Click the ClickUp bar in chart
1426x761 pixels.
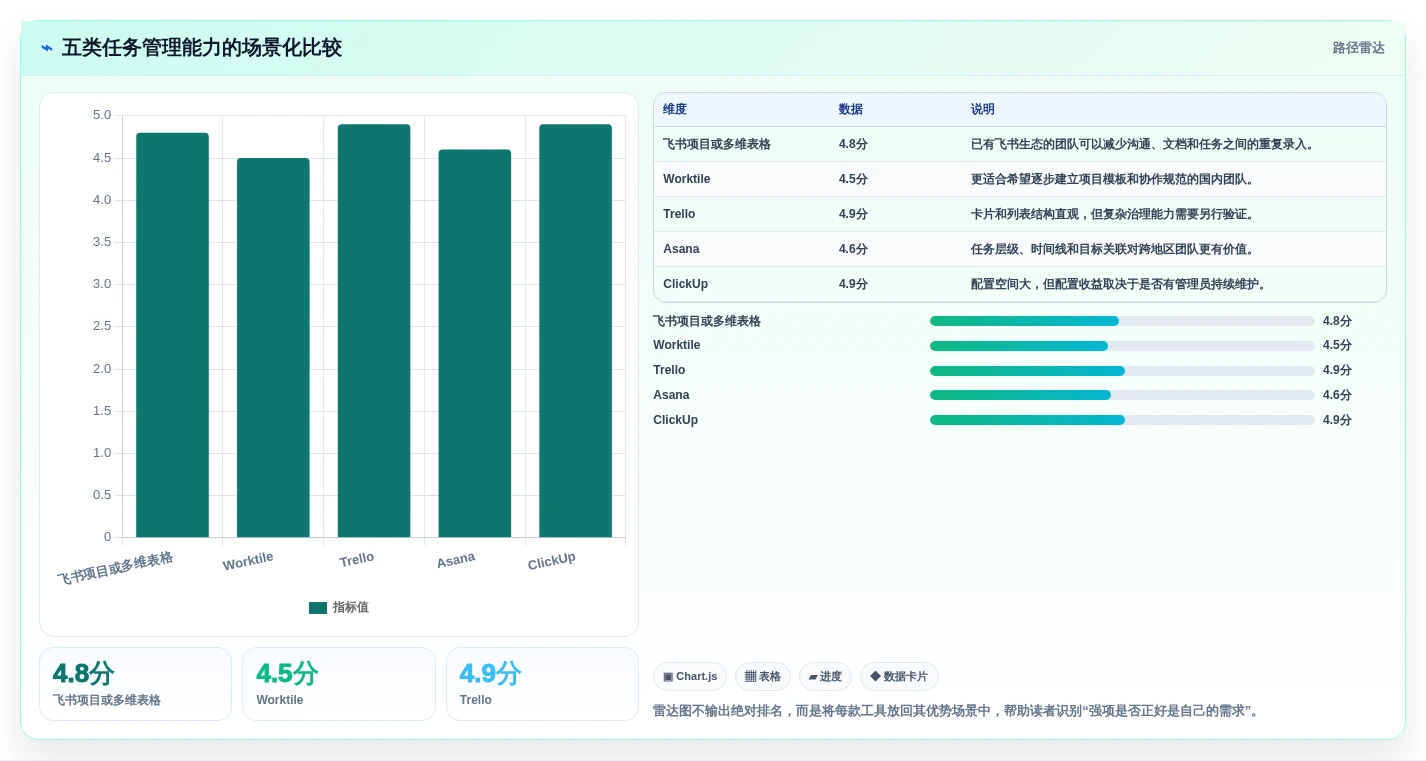pos(575,331)
